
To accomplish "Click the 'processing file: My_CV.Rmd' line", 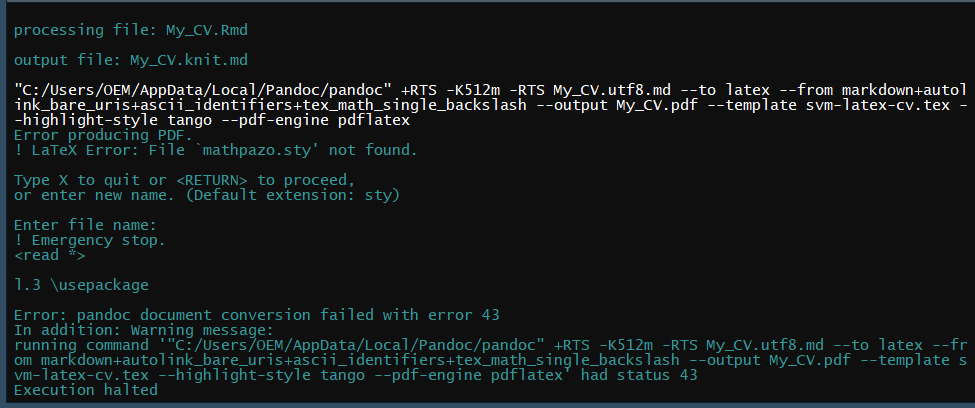I will coord(130,30).
